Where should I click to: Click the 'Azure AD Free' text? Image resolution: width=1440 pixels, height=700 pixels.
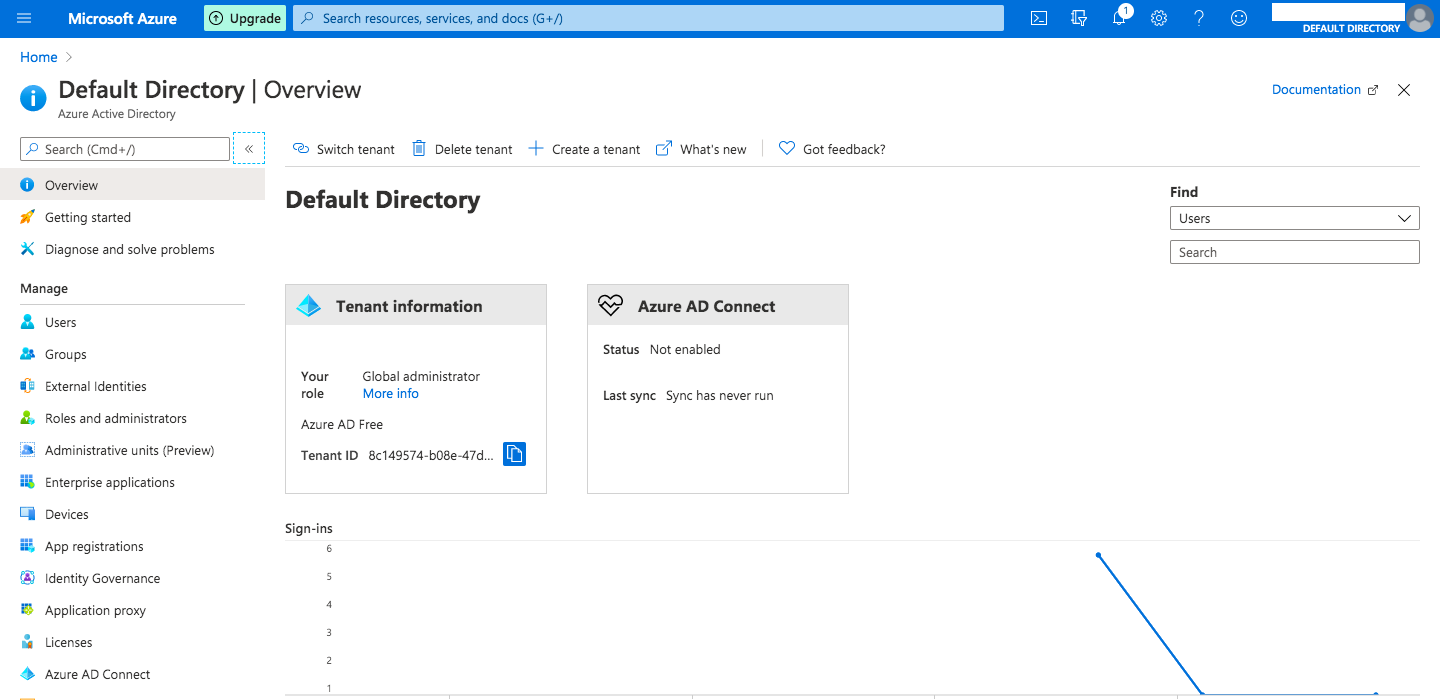coord(342,424)
